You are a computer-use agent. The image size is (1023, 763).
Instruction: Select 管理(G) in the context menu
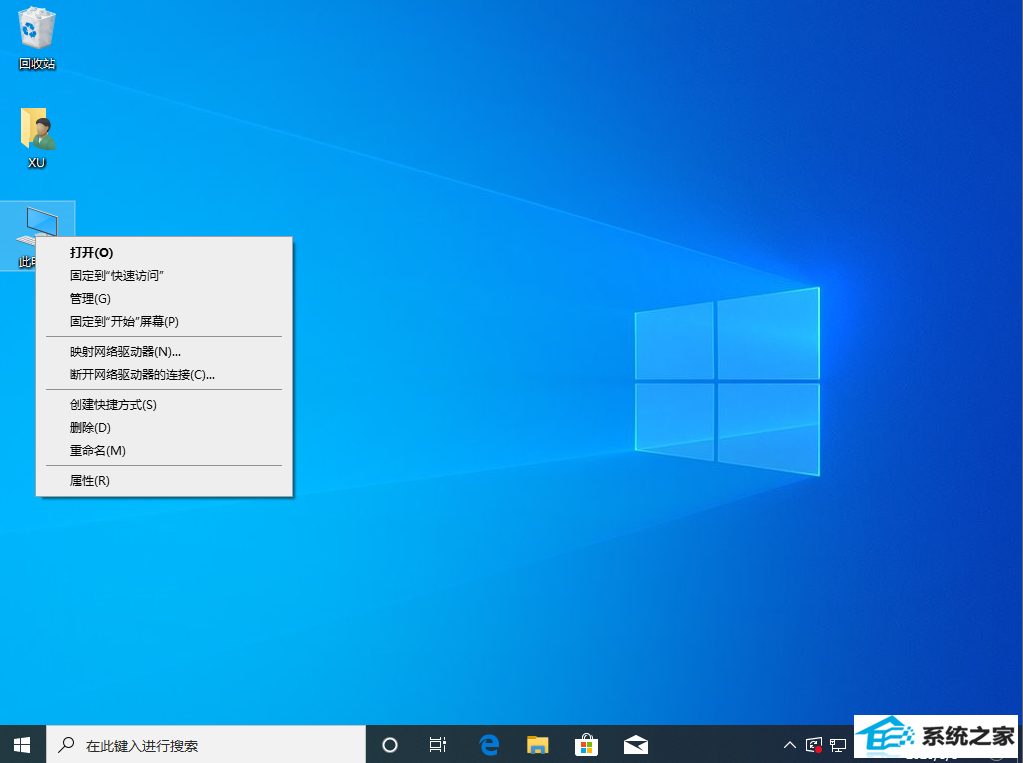pyautogui.click(x=164, y=298)
